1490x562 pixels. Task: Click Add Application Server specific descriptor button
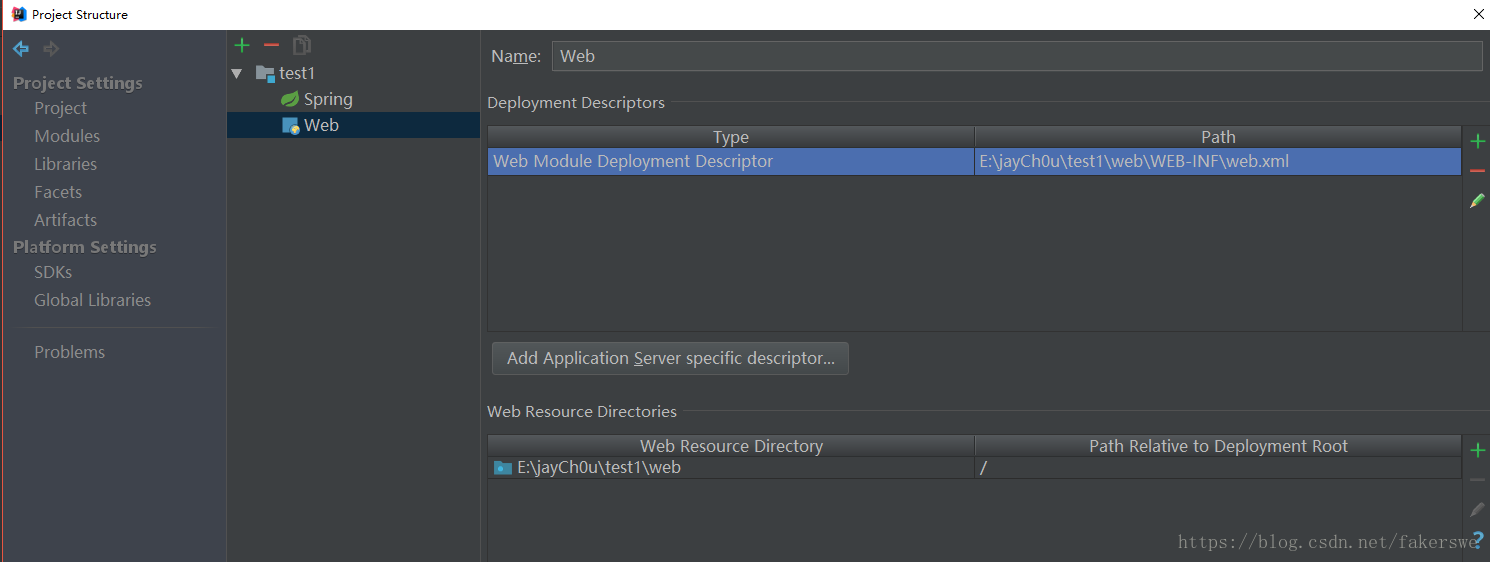click(x=670, y=358)
